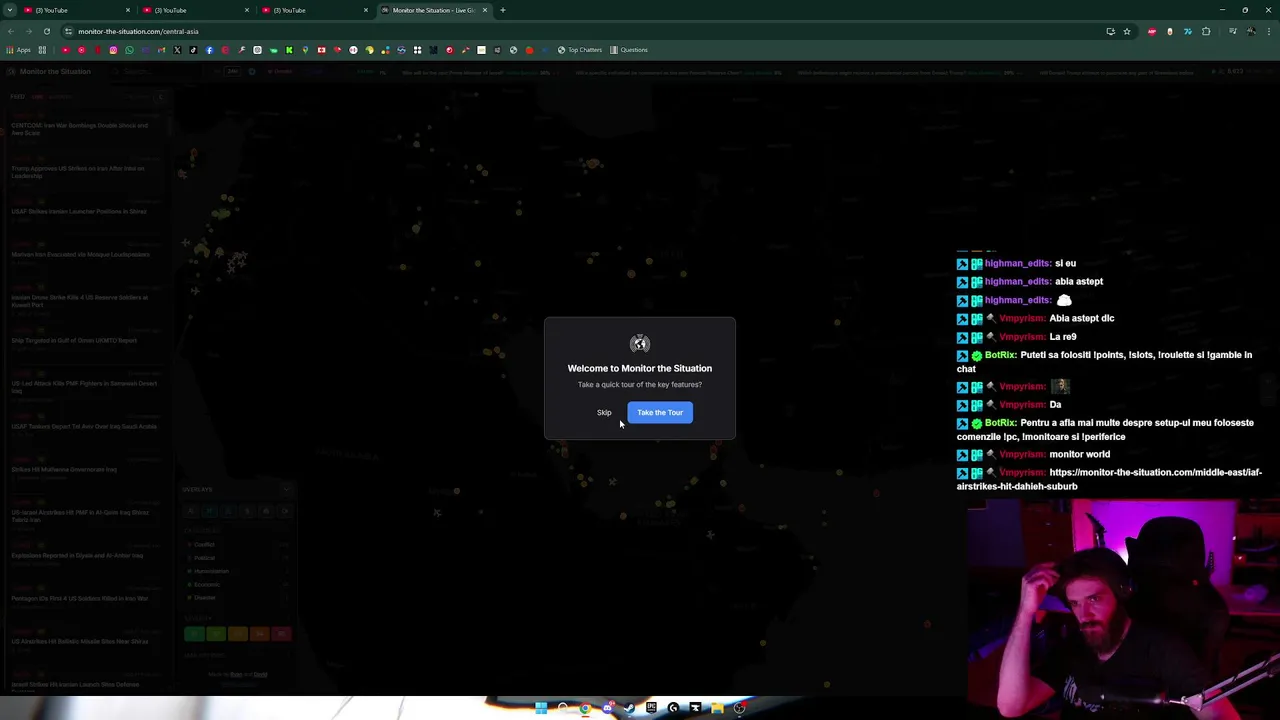Expand the tab search dropdown arrow
Viewport: 1280px width, 720px height.
9,10
